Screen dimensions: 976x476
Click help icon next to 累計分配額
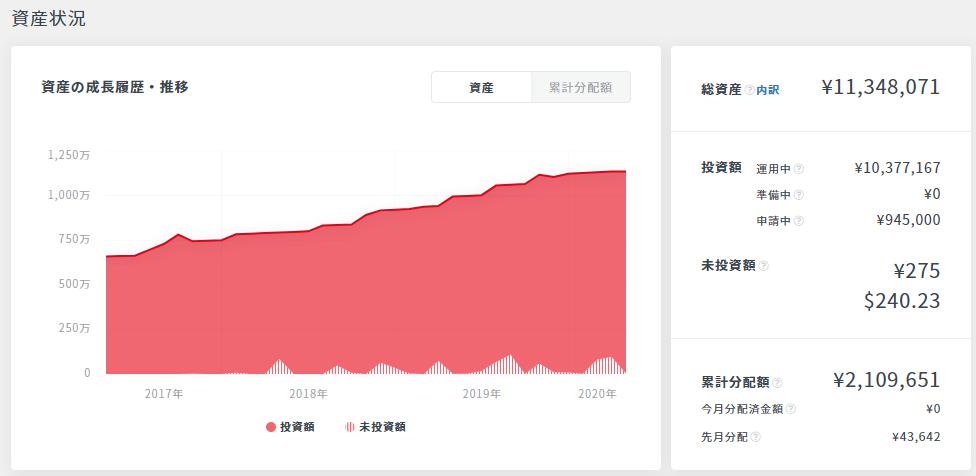click(x=777, y=382)
